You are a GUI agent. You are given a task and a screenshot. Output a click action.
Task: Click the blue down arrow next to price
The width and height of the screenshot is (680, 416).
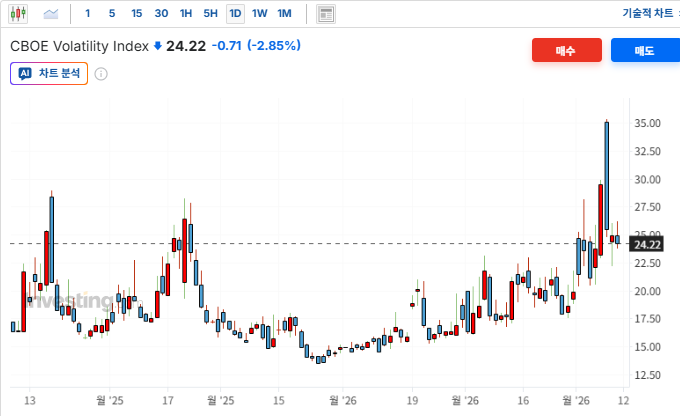pos(158,46)
